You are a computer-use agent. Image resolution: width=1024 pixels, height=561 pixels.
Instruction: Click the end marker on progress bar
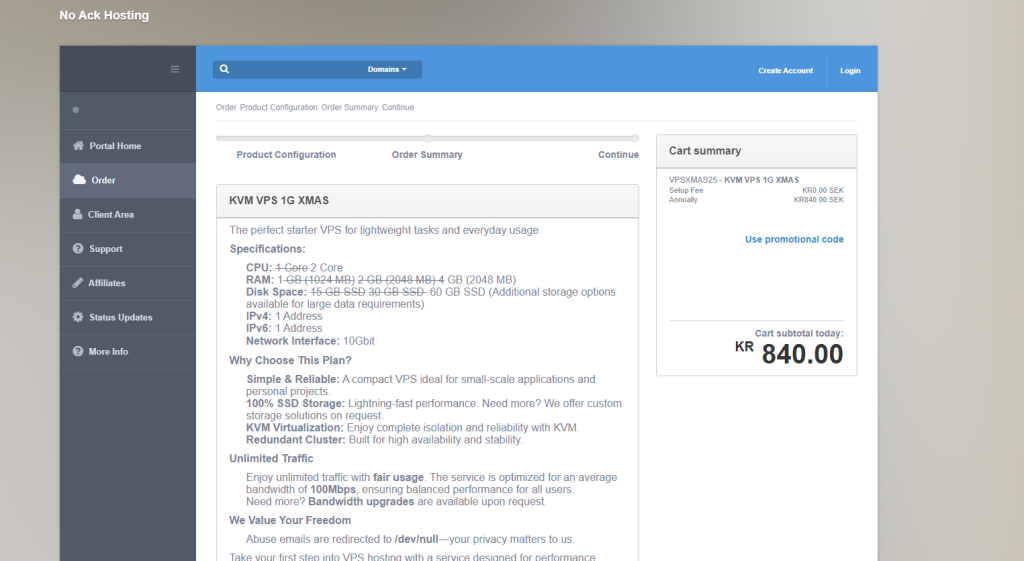635,138
